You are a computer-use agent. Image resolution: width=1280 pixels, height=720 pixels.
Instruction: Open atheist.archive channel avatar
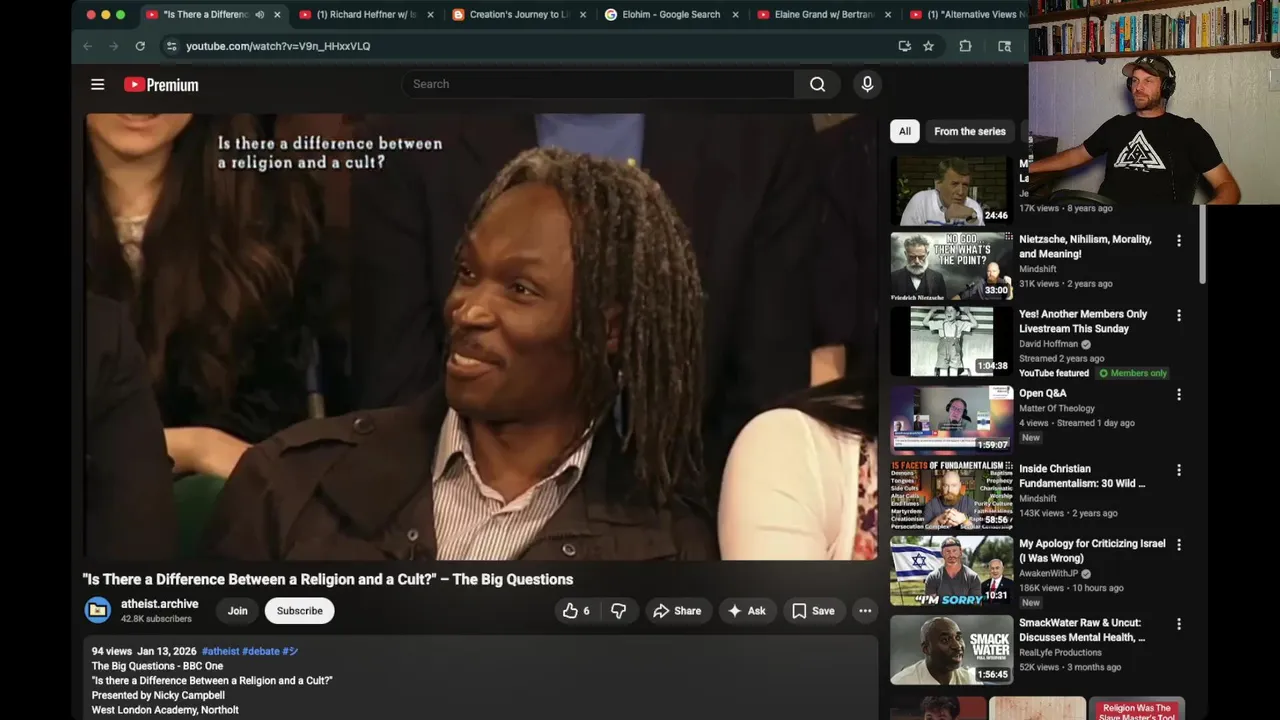click(x=98, y=610)
